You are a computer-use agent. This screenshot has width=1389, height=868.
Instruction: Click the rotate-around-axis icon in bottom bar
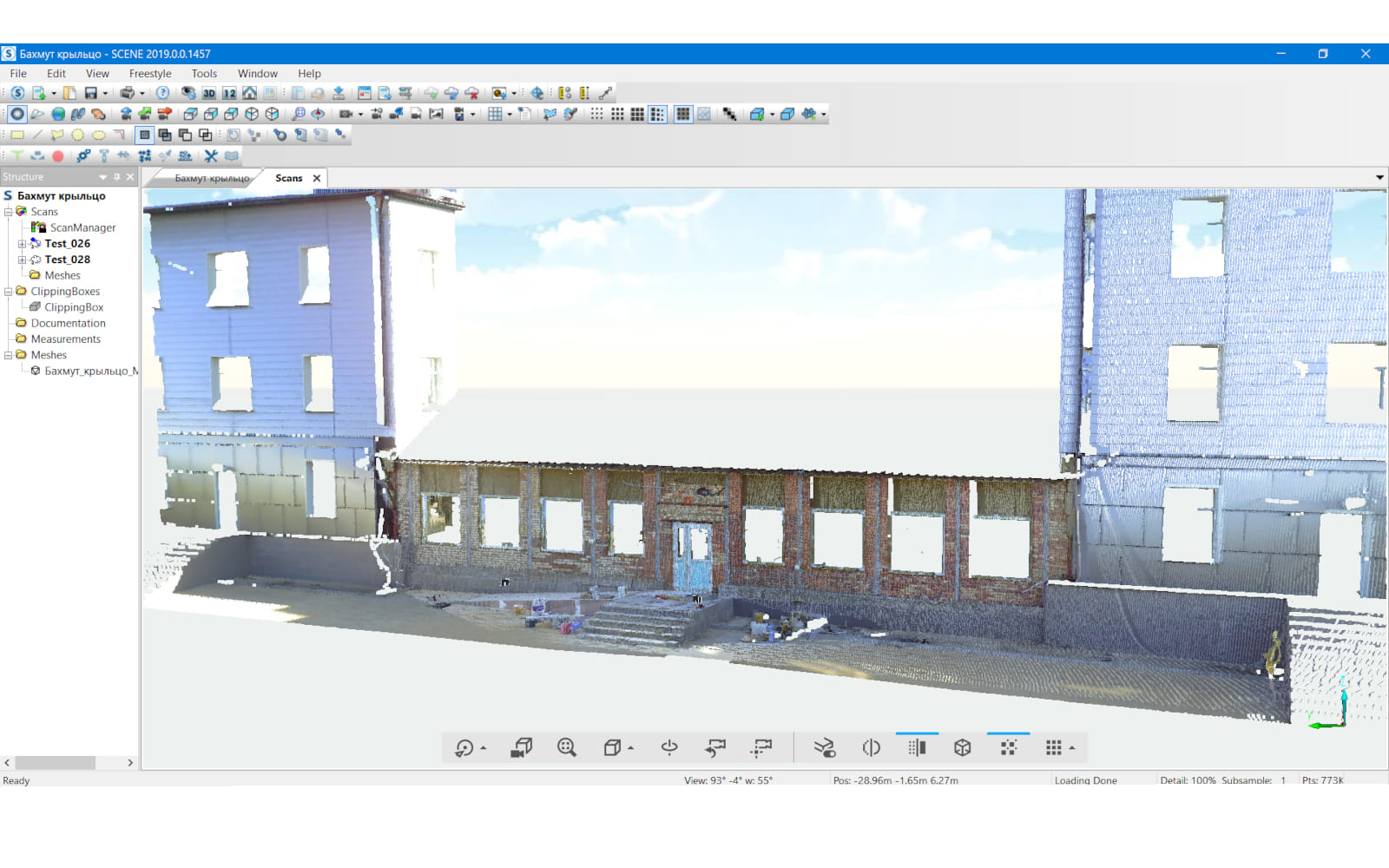pyautogui.click(x=669, y=747)
